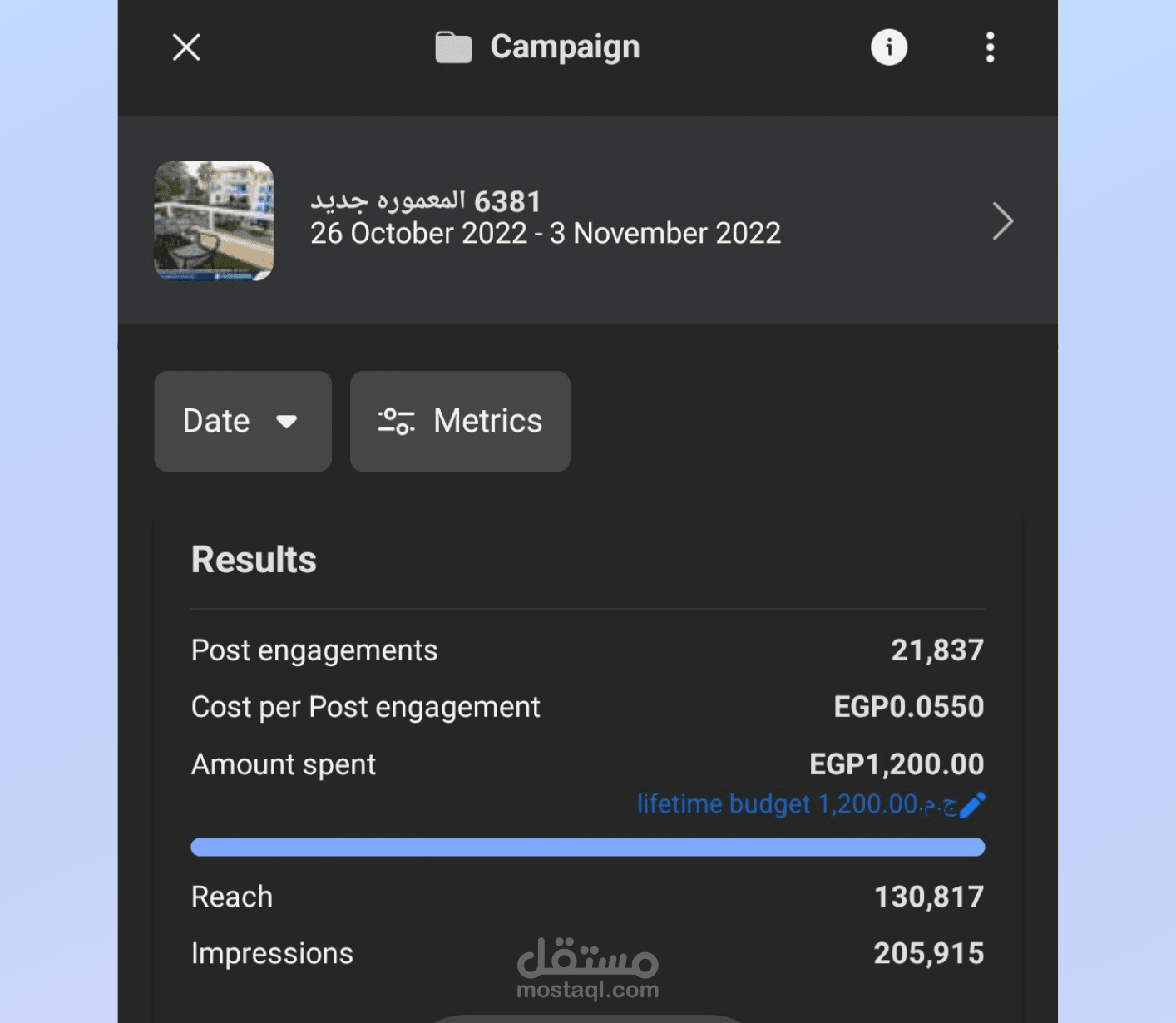
Task: Expand campaign details with the right chevron
Action: tap(1002, 221)
